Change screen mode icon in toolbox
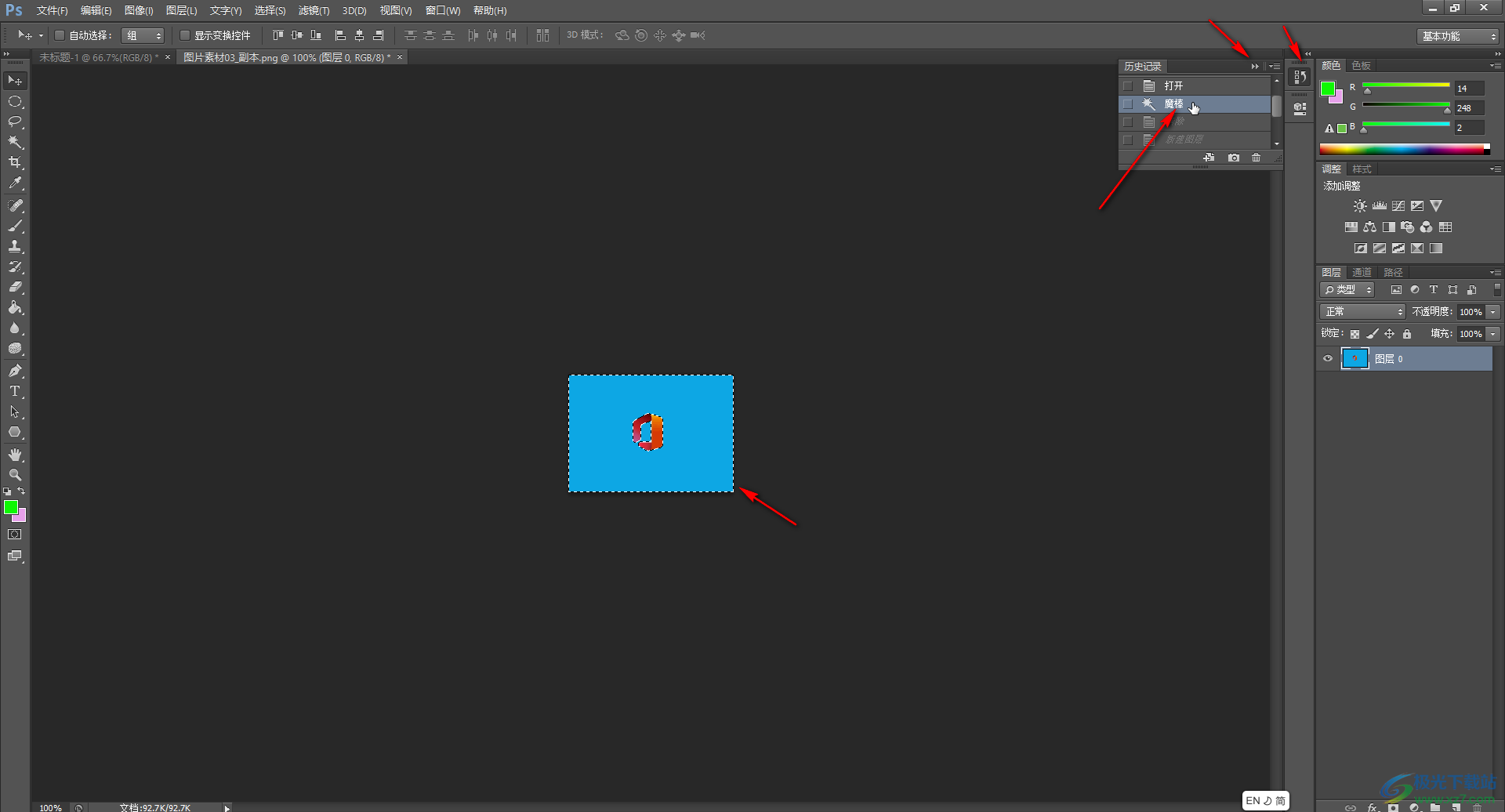 15,556
